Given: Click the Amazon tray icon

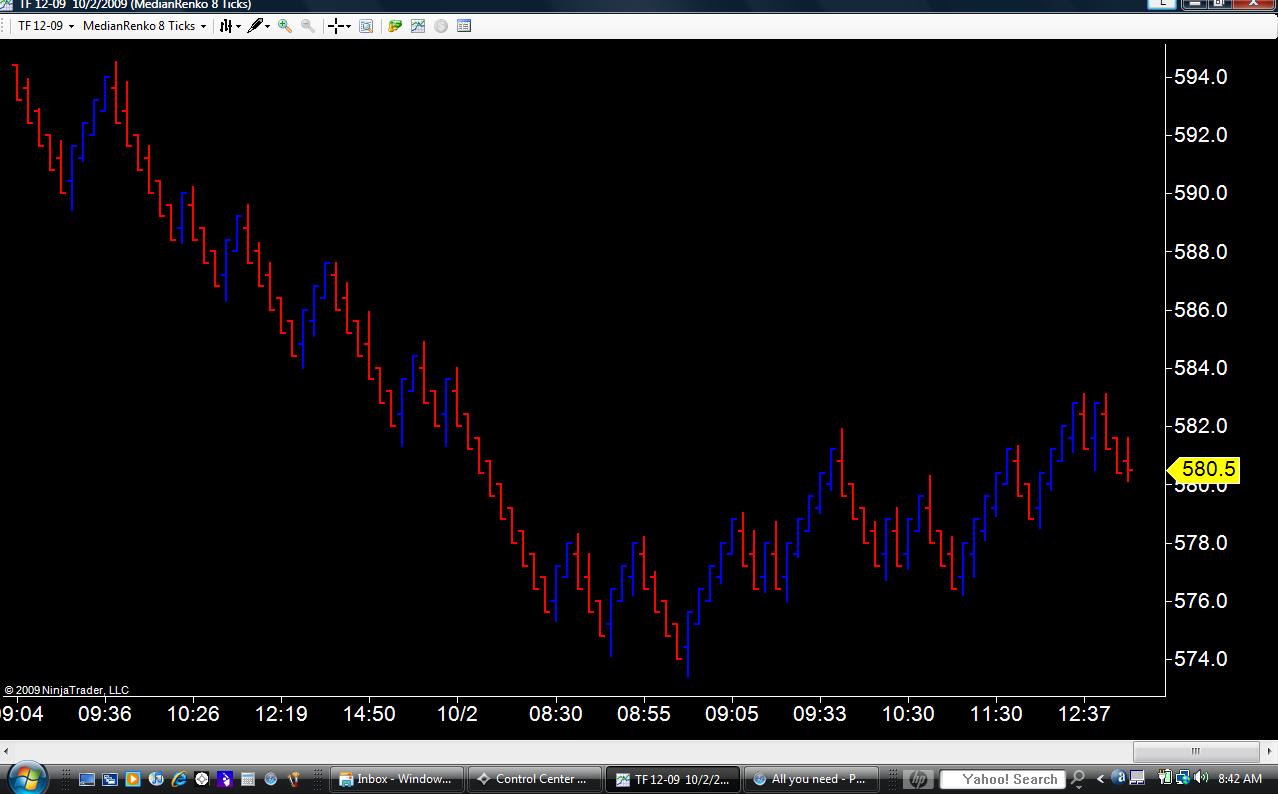Looking at the screenshot, I should [x=1119, y=777].
